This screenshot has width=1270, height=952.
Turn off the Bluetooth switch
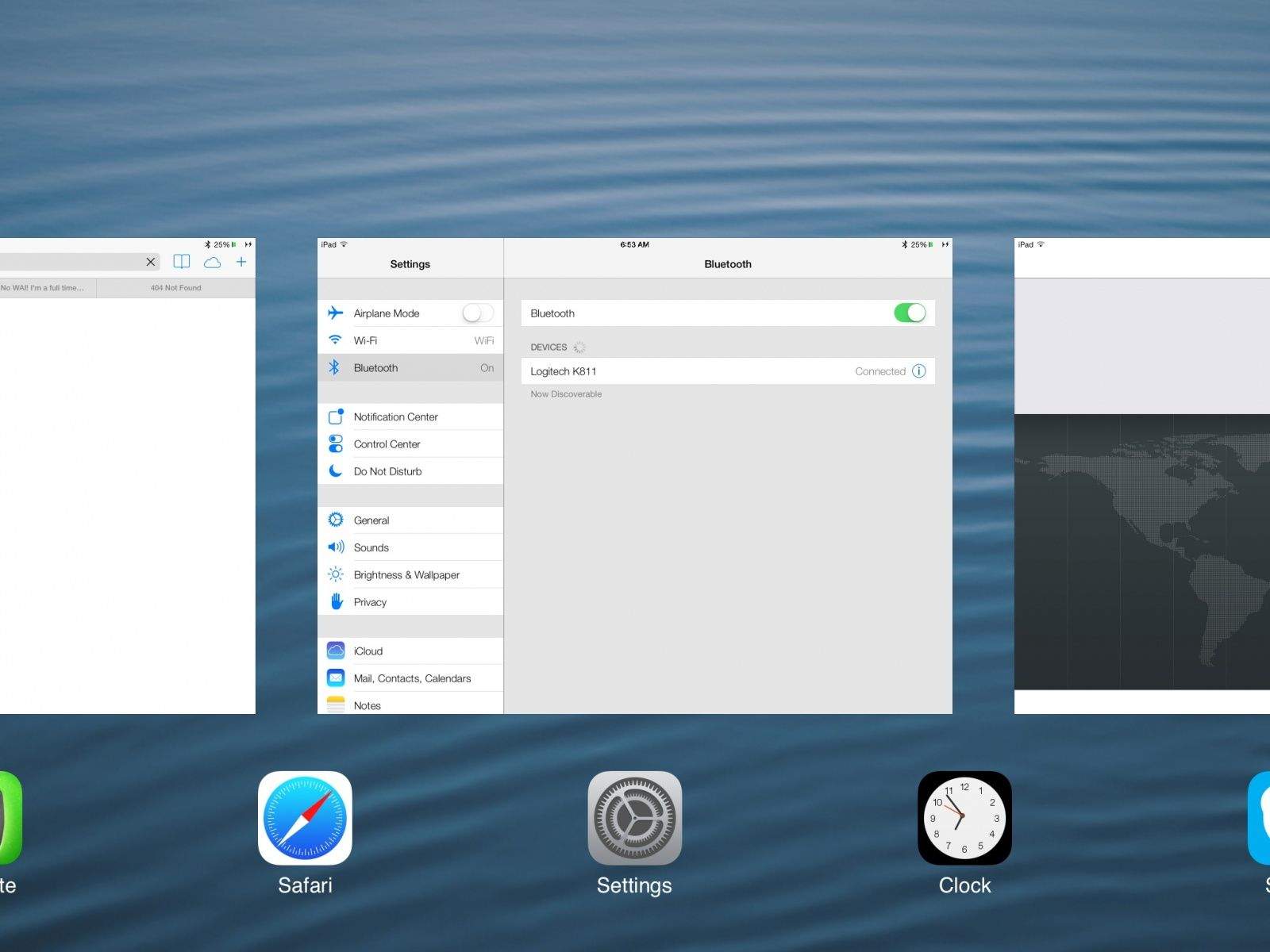click(909, 313)
